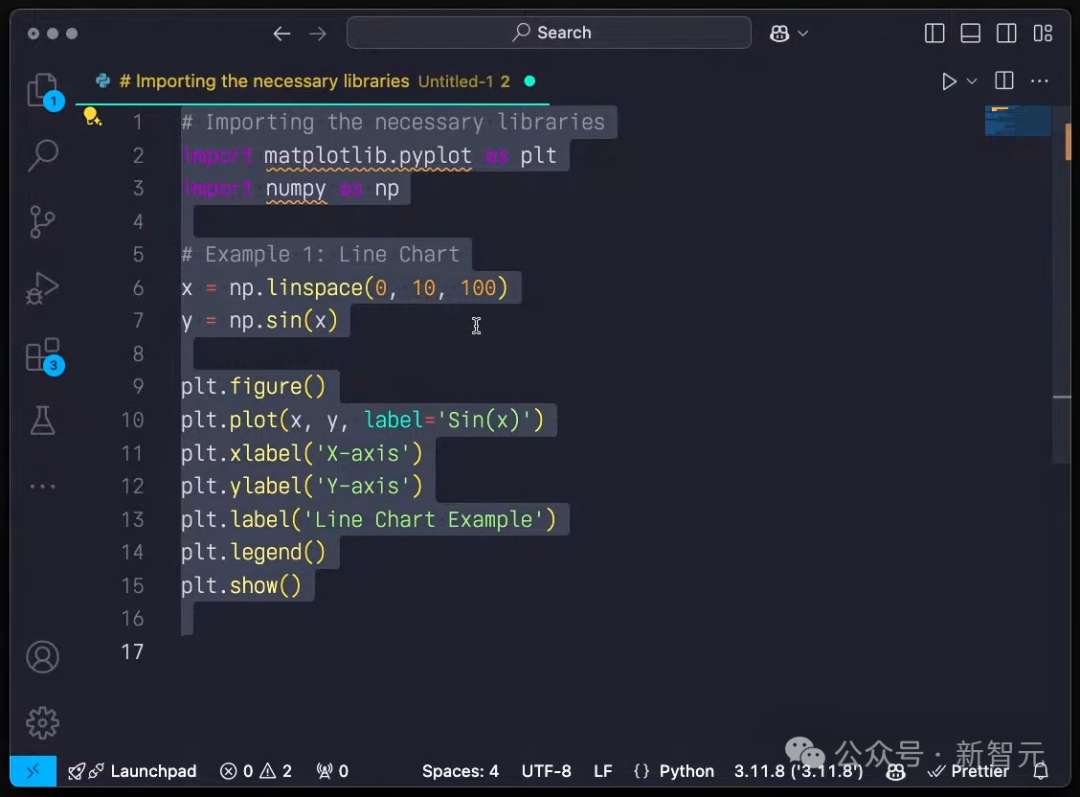The width and height of the screenshot is (1080, 797).
Task: Open the Manage gear settings
Action: pos(42,722)
